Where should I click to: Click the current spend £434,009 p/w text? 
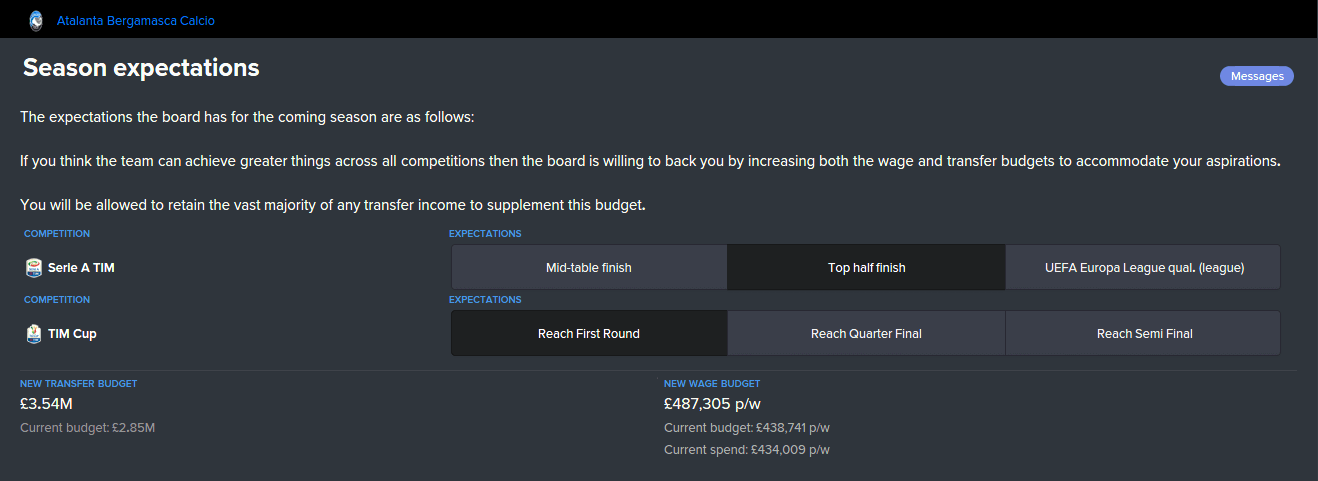747,450
